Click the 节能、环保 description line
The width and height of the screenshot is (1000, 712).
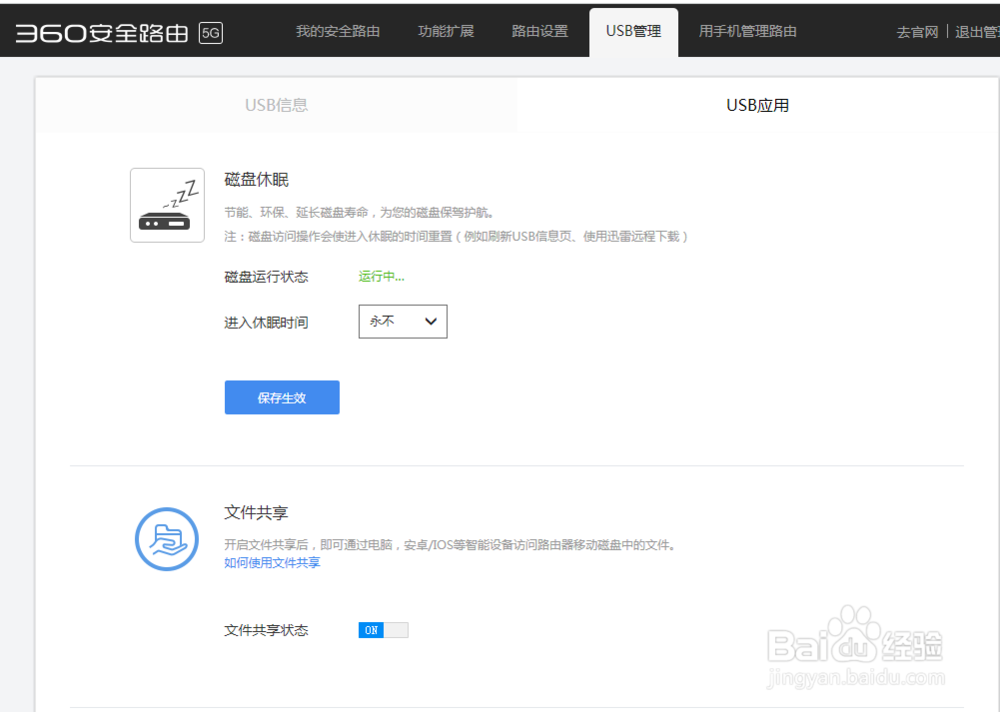click(360, 212)
